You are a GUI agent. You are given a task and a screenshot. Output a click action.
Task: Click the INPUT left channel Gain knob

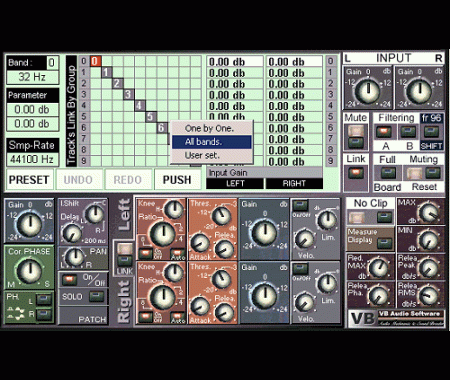tap(368, 90)
